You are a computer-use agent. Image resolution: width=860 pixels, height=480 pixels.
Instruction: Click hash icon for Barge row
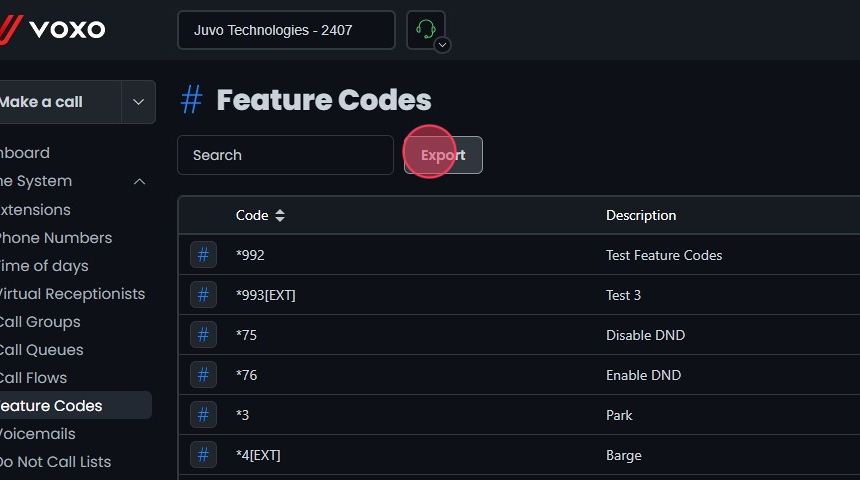(x=203, y=455)
